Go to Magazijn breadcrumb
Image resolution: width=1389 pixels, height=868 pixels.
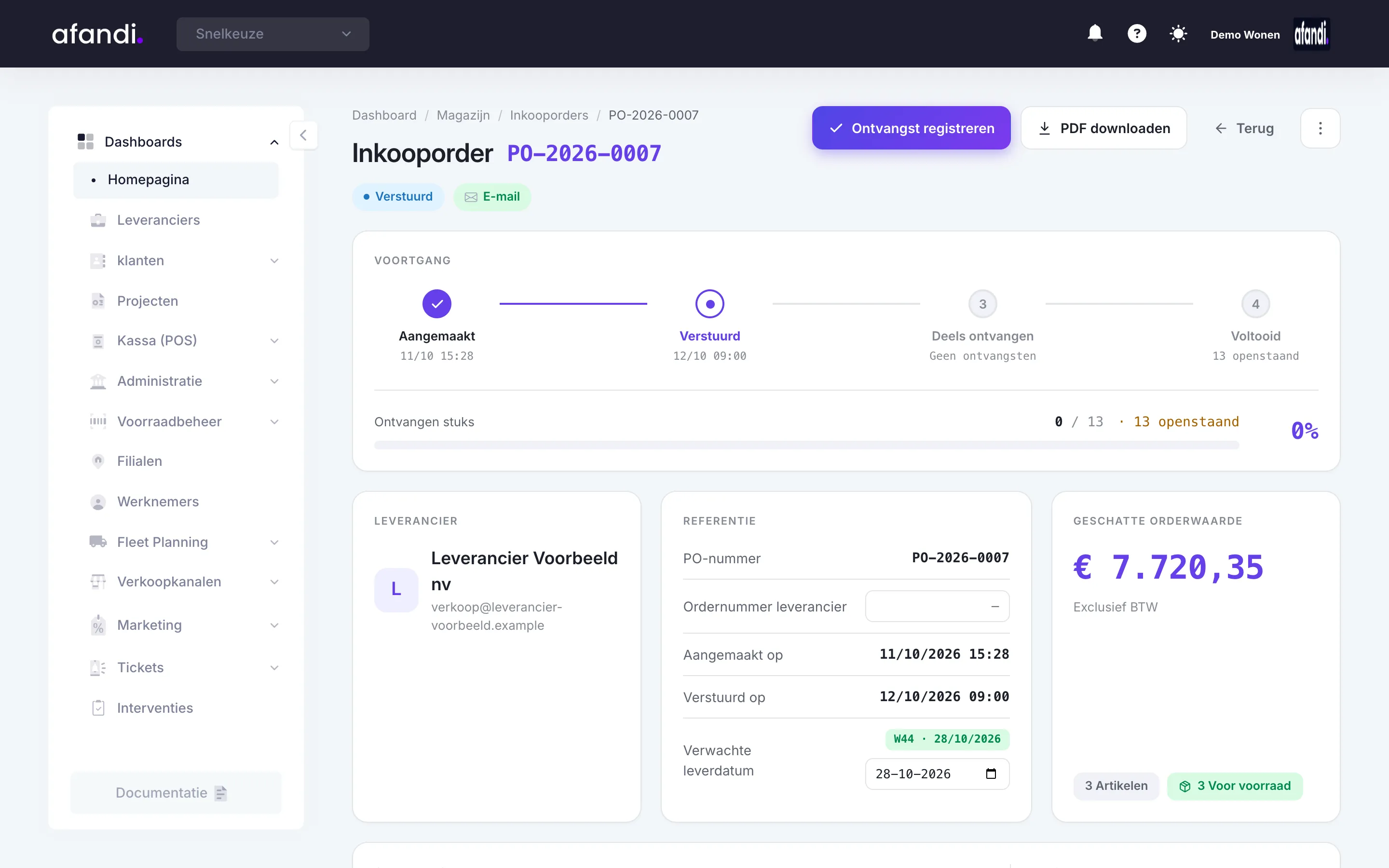pyautogui.click(x=463, y=115)
